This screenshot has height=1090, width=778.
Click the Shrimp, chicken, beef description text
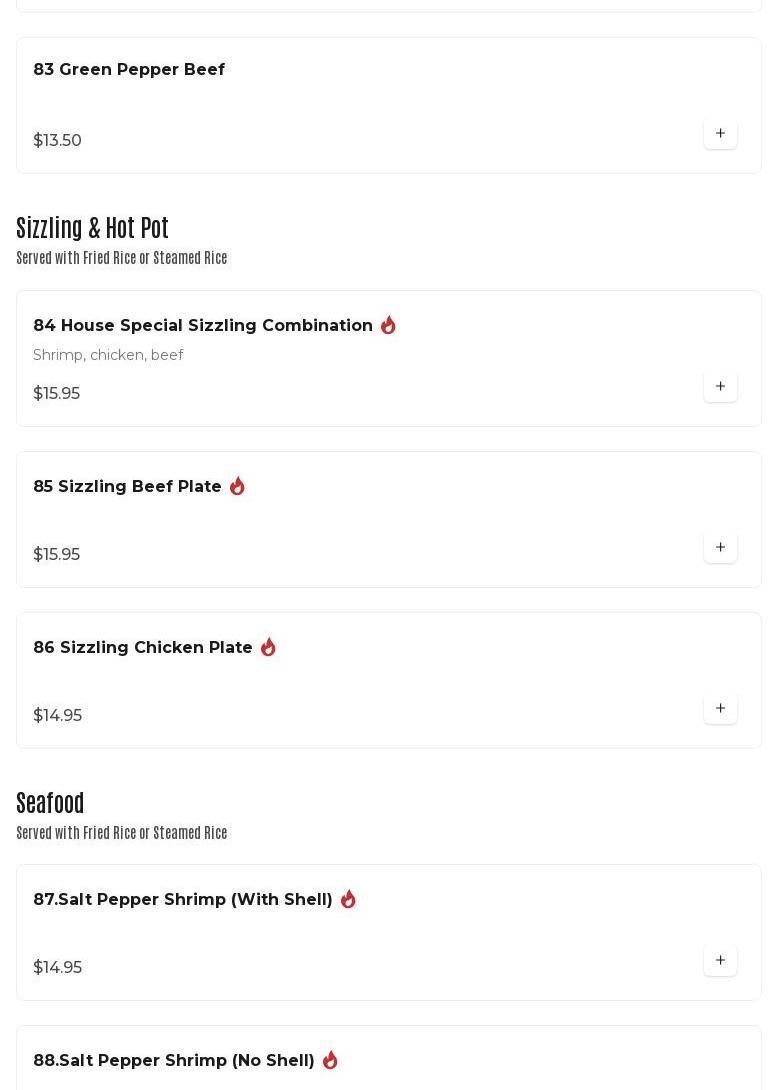(x=108, y=355)
